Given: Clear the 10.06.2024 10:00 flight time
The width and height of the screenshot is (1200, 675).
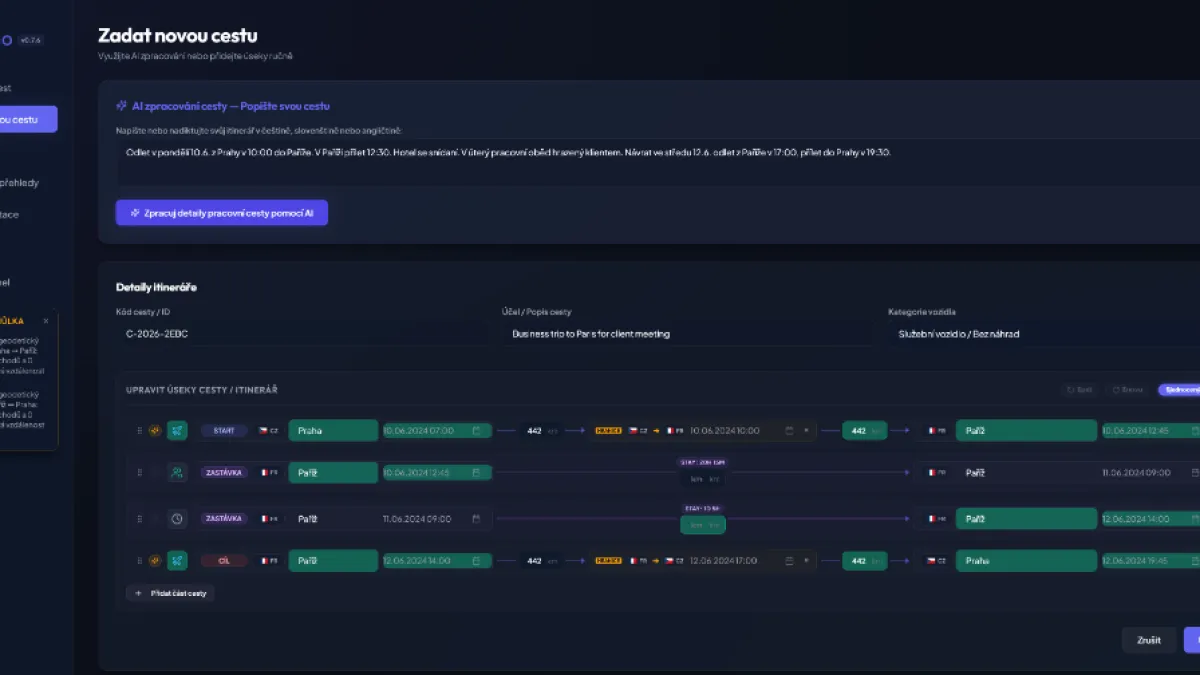Looking at the screenshot, I should pyautogui.click(x=806, y=431).
